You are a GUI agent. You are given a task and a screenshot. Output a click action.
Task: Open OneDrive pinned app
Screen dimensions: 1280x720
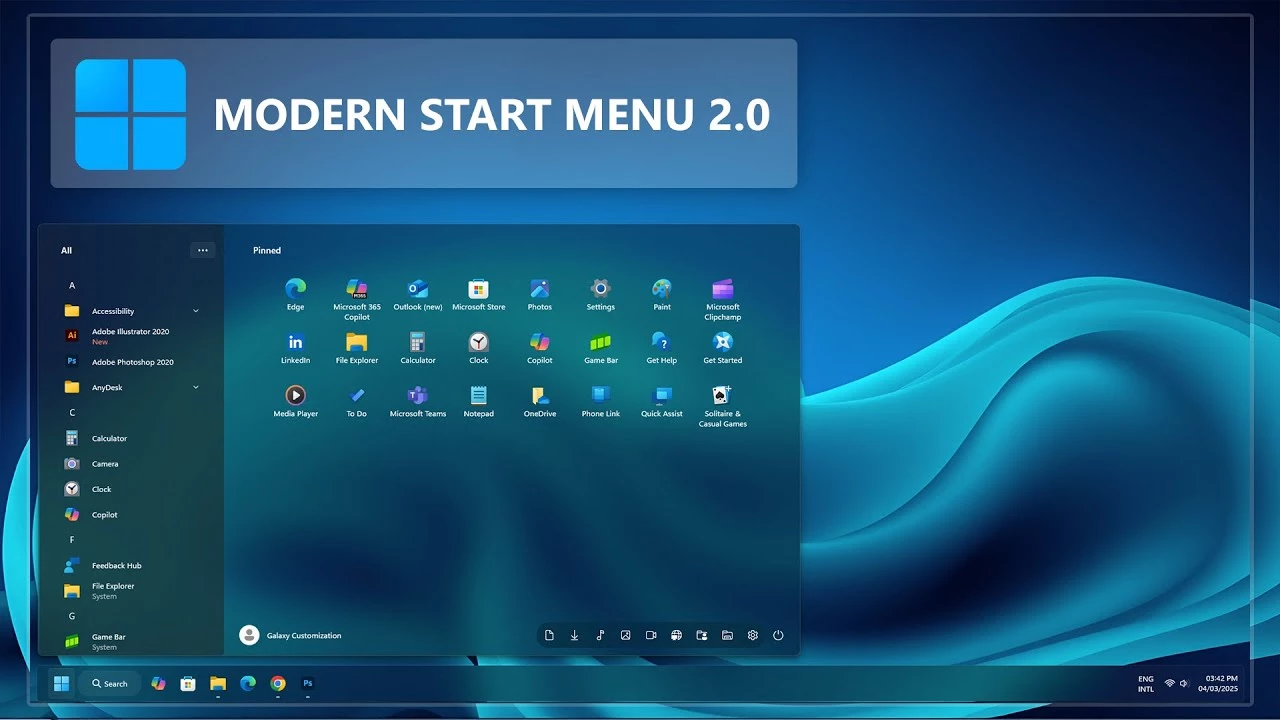pos(540,401)
